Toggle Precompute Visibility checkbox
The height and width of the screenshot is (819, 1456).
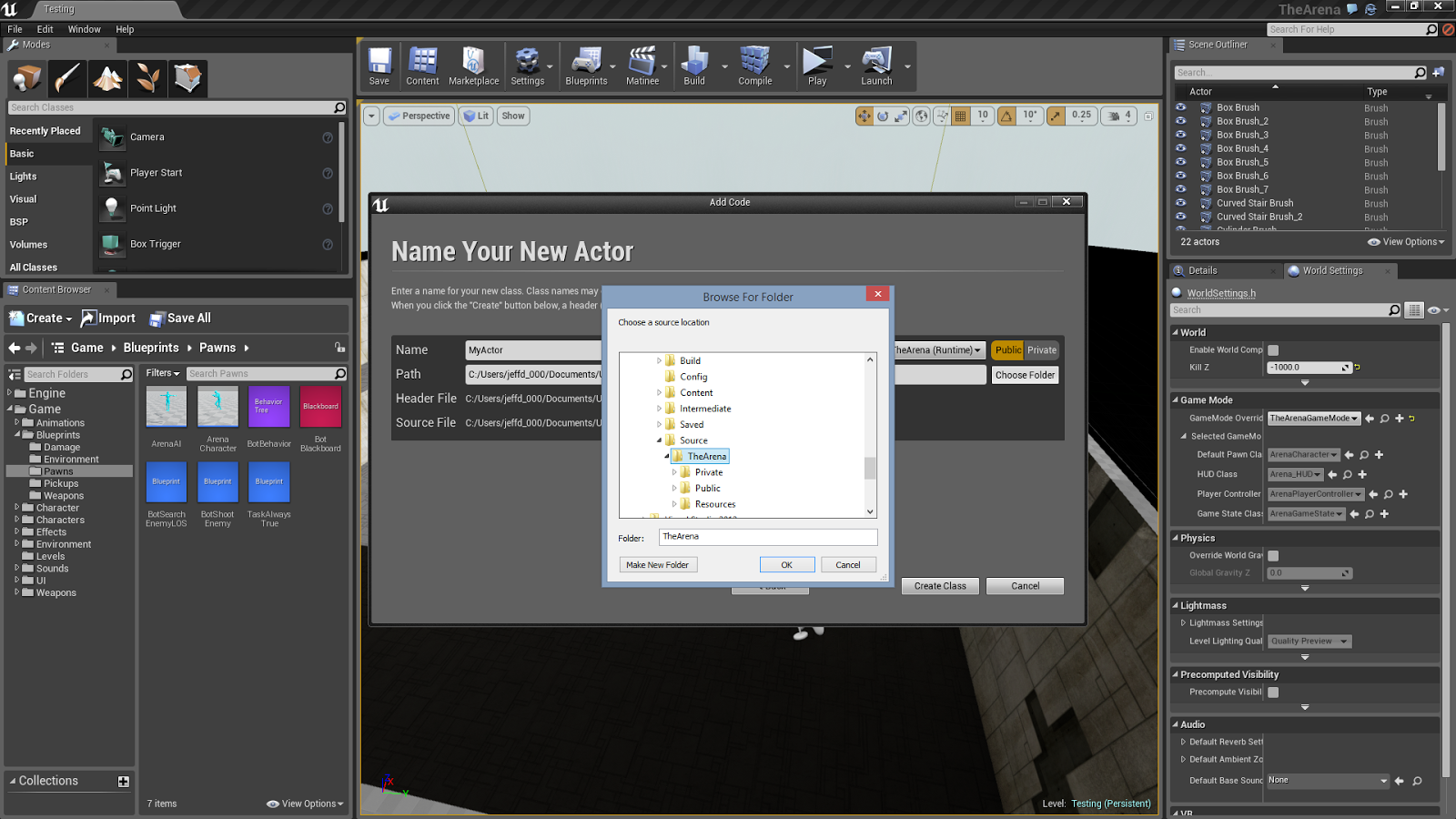[1273, 693]
